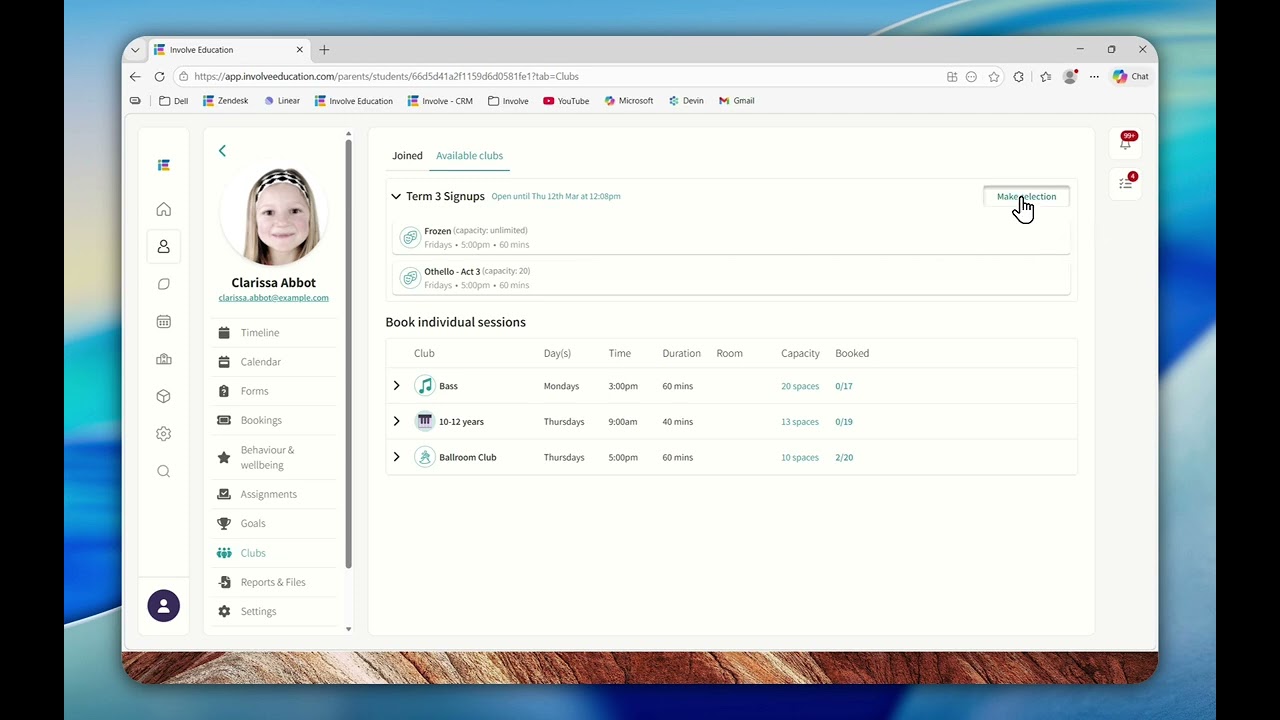Click the Frozen club theatre icon
The image size is (1280, 720).
[409, 237]
